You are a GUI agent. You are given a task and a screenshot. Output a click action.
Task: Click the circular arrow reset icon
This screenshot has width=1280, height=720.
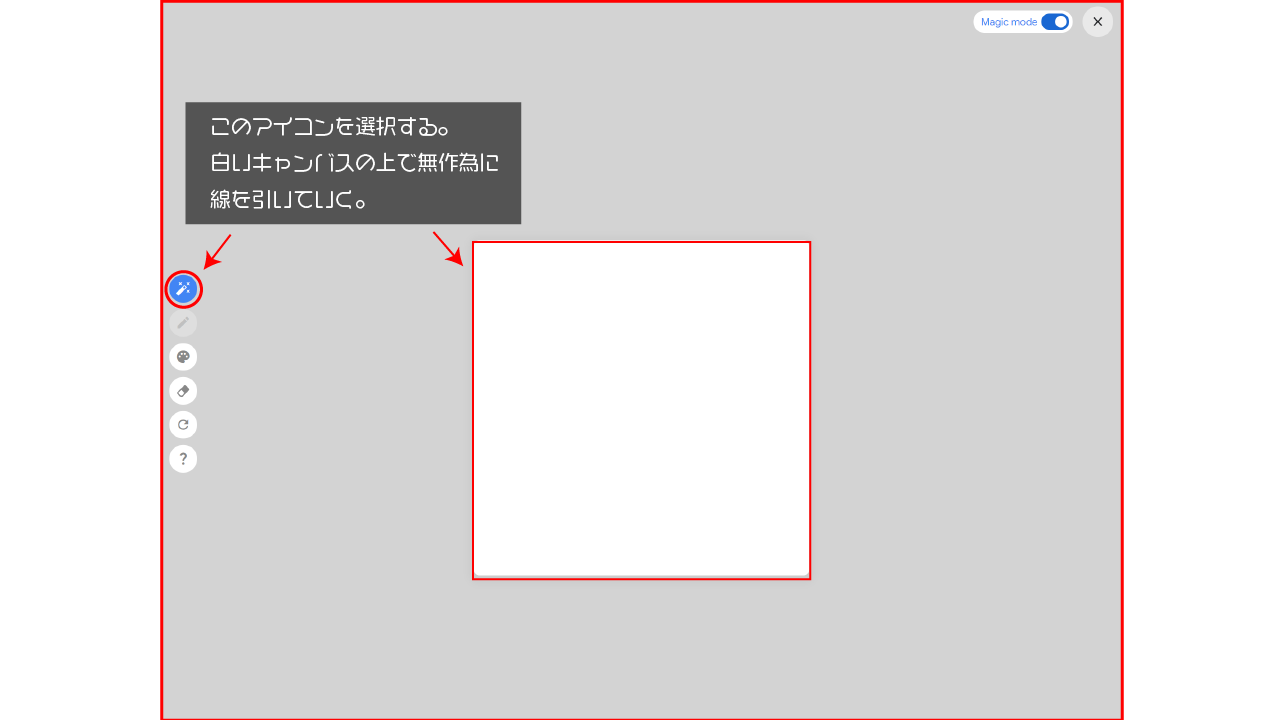[x=183, y=425]
